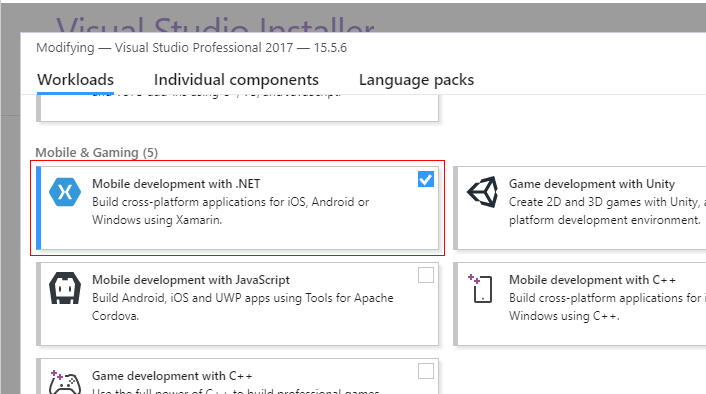Tick the Game development with C++ checkbox
706x394 pixels.
pyautogui.click(x=425, y=371)
